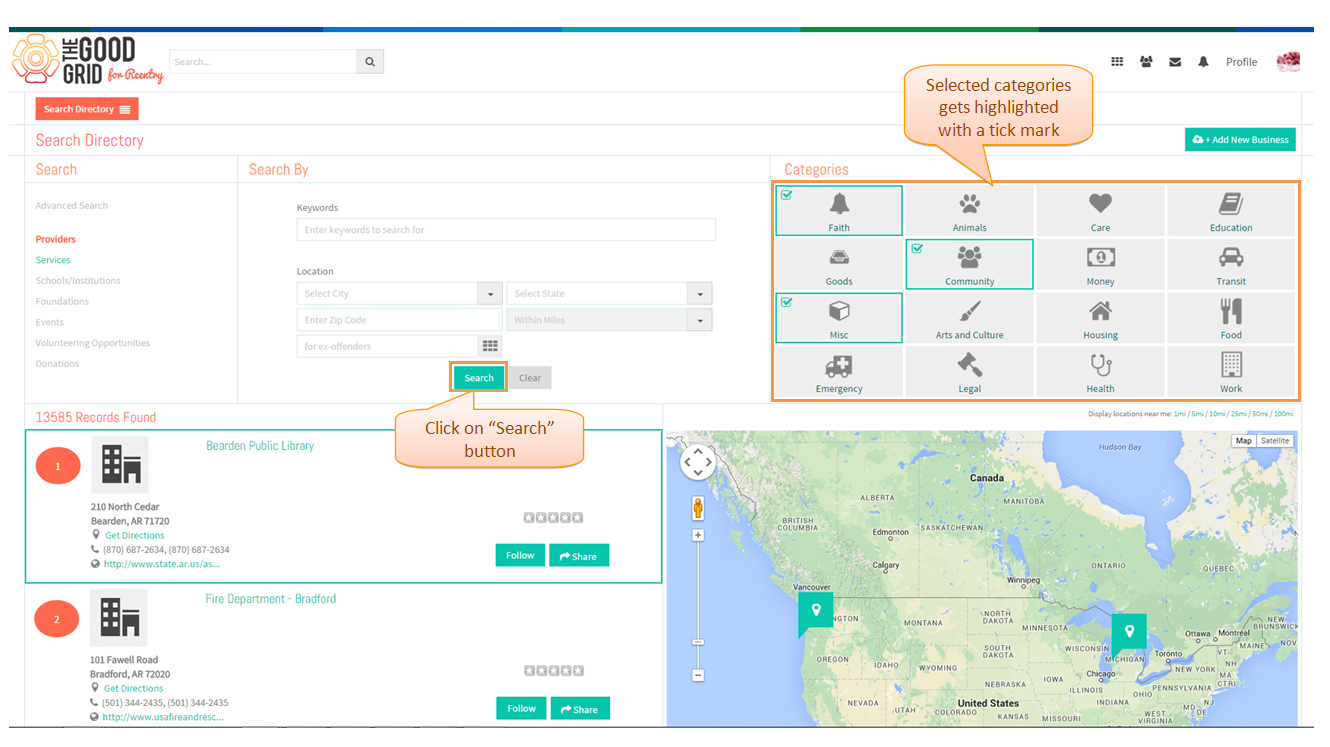Uncheck the Community category

(969, 265)
